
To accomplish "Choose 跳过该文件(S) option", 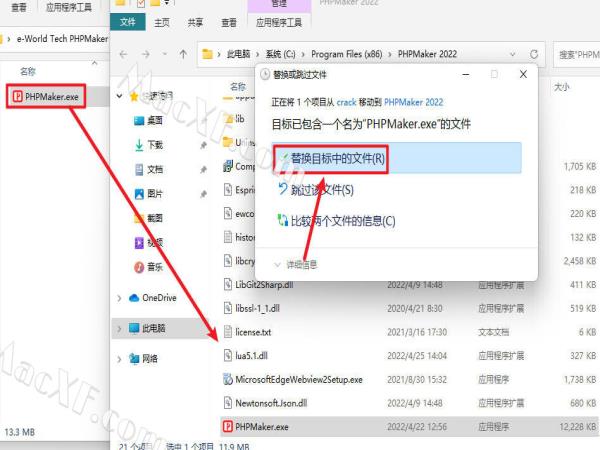I will pyautogui.click(x=322, y=190).
